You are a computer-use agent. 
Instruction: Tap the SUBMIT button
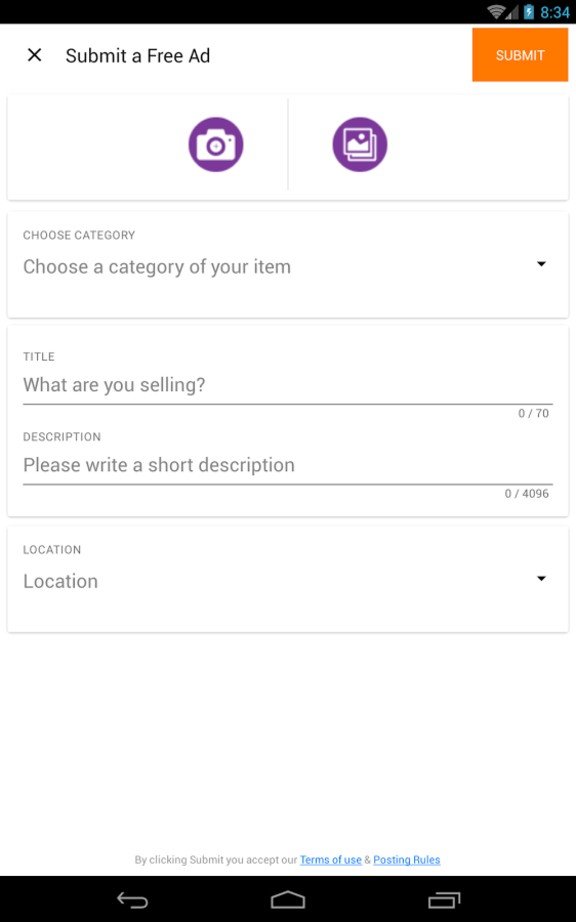tap(519, 55)
